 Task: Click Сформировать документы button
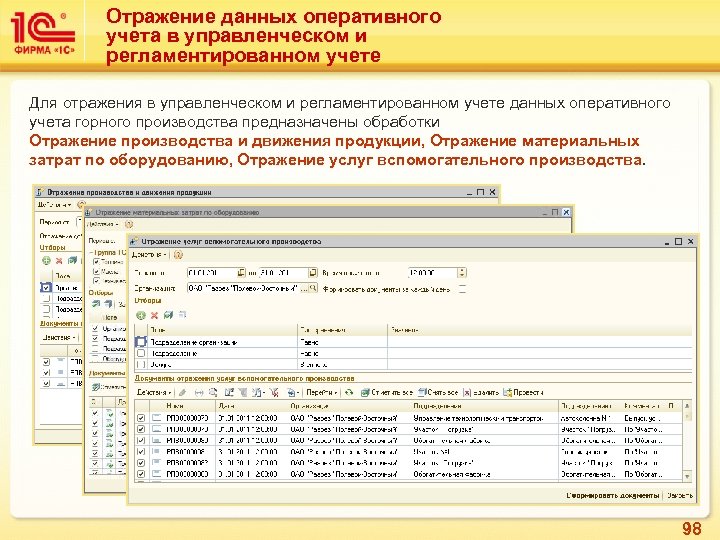point(613,495)
